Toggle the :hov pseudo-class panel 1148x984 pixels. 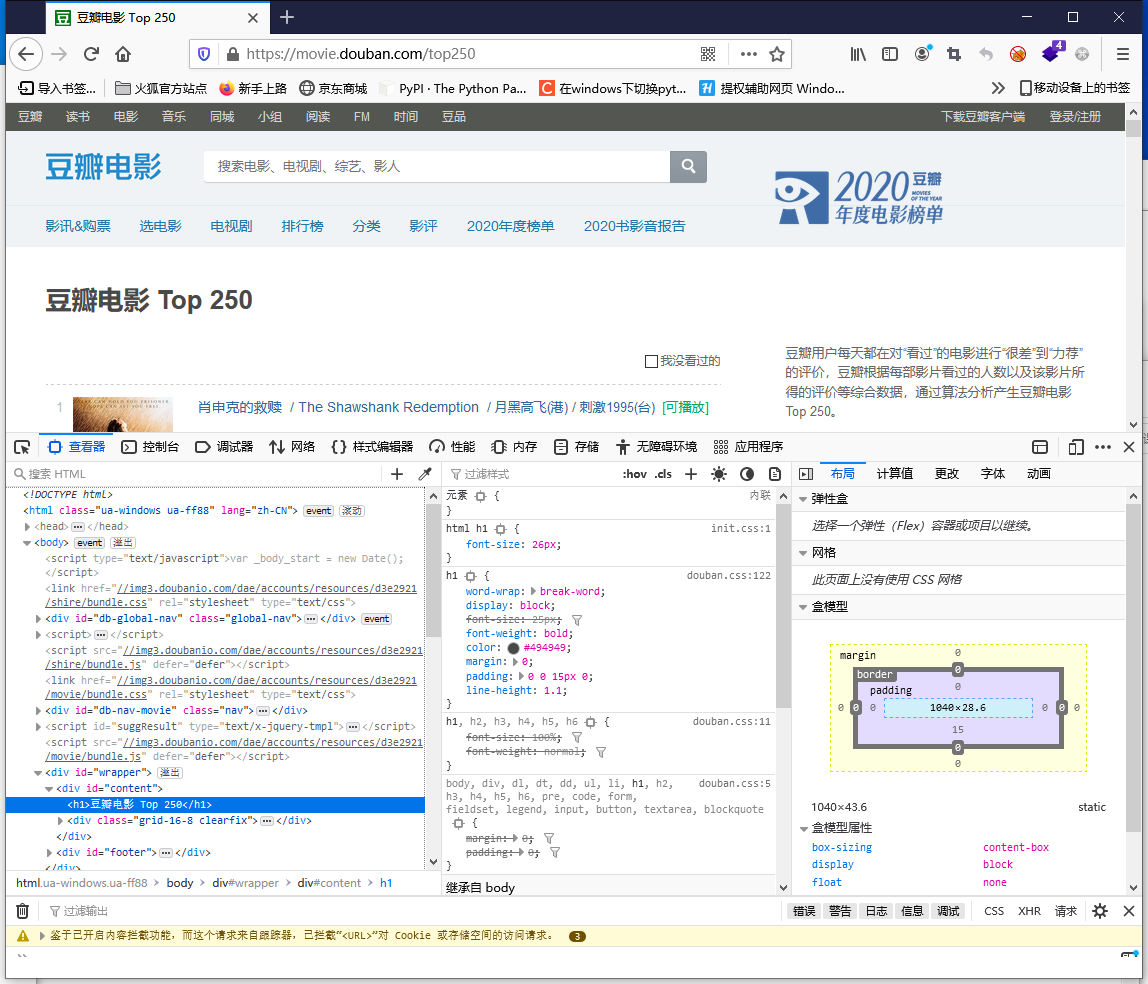click(x=634, y=474)
